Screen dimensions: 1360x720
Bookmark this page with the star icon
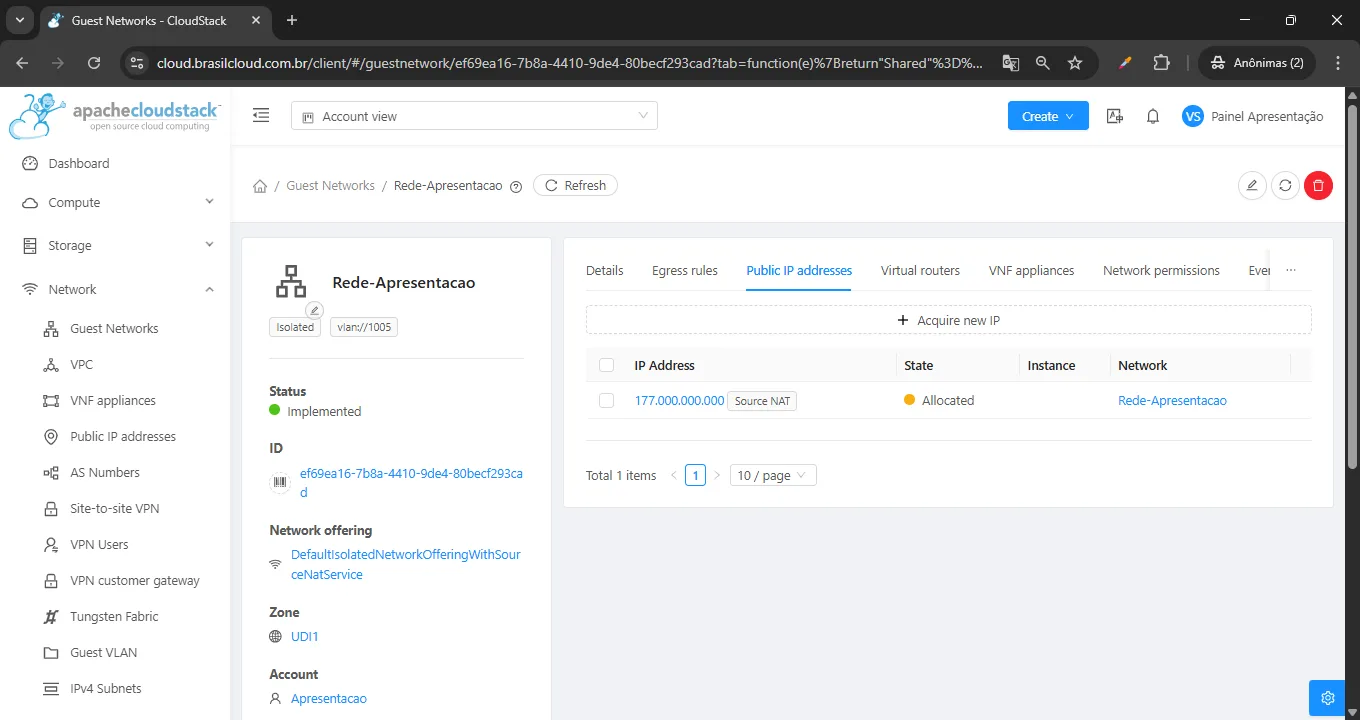pyautogui.click(x=1075, y=62)
